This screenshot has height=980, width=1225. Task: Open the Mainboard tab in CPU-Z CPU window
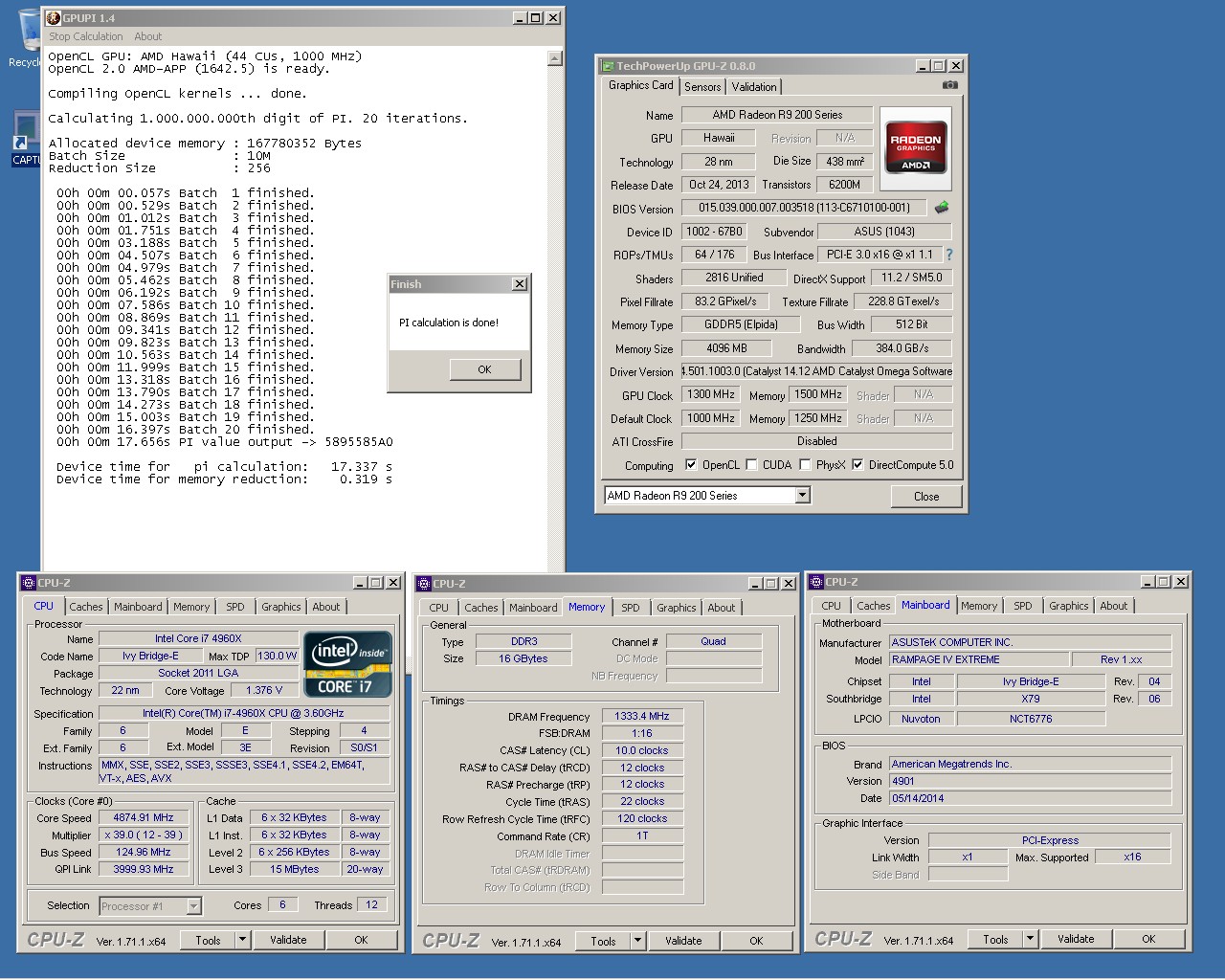click(x=138, y=607)
